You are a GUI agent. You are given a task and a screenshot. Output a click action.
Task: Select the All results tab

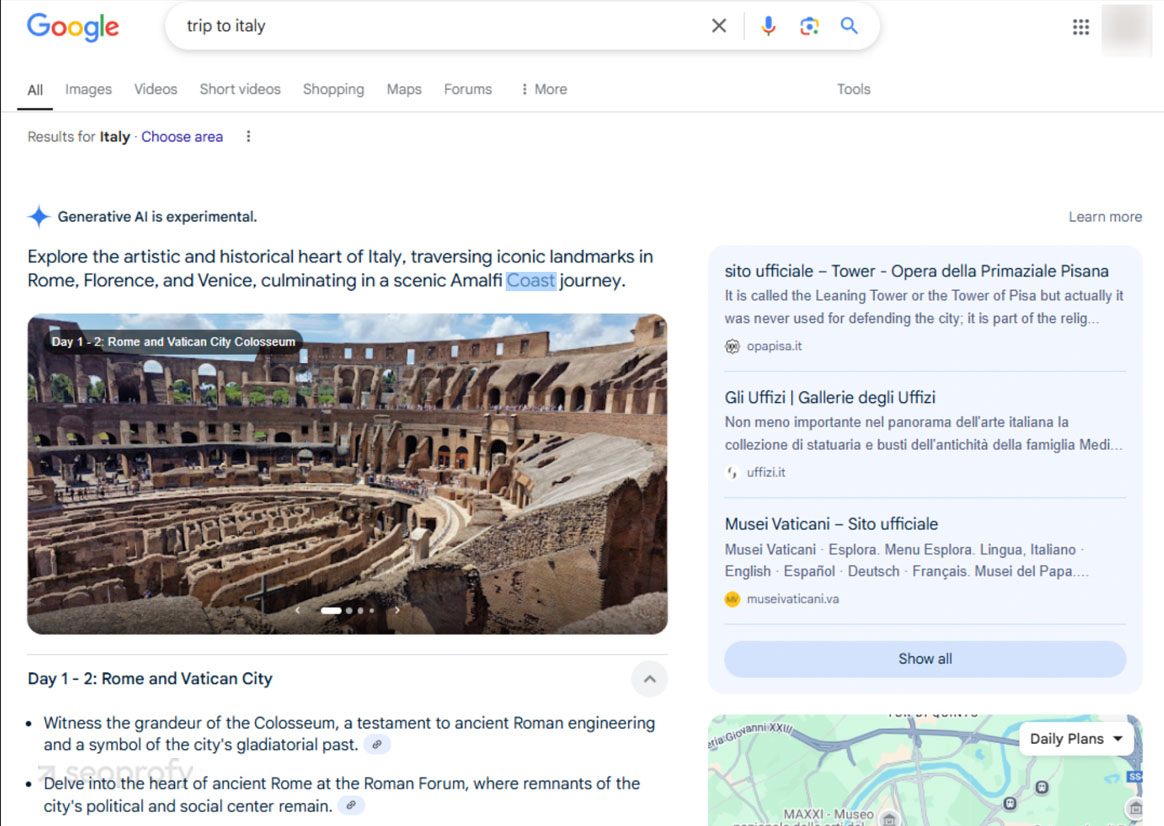point(35,90)
